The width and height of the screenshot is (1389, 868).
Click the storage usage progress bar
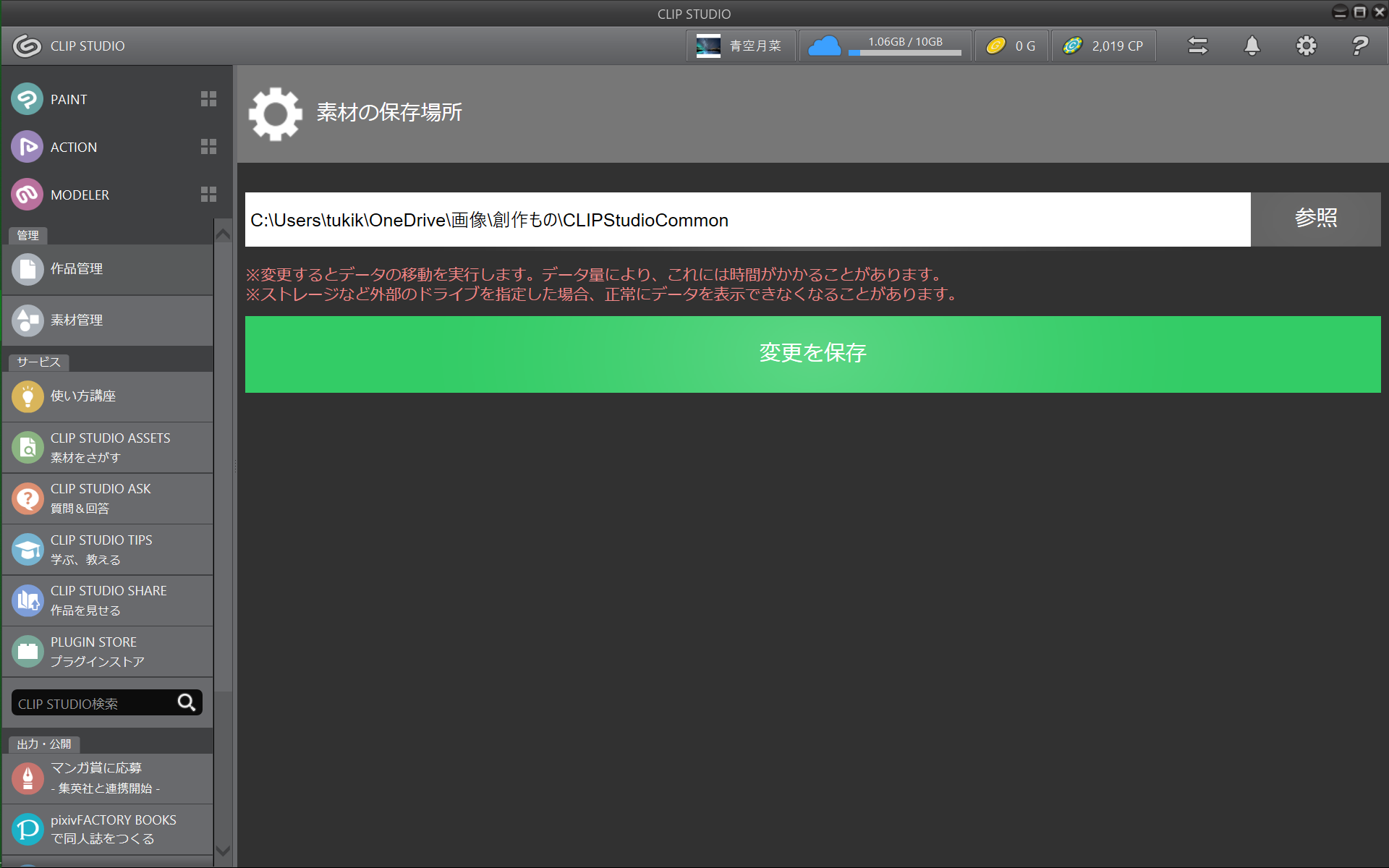[x=904, y=53]
